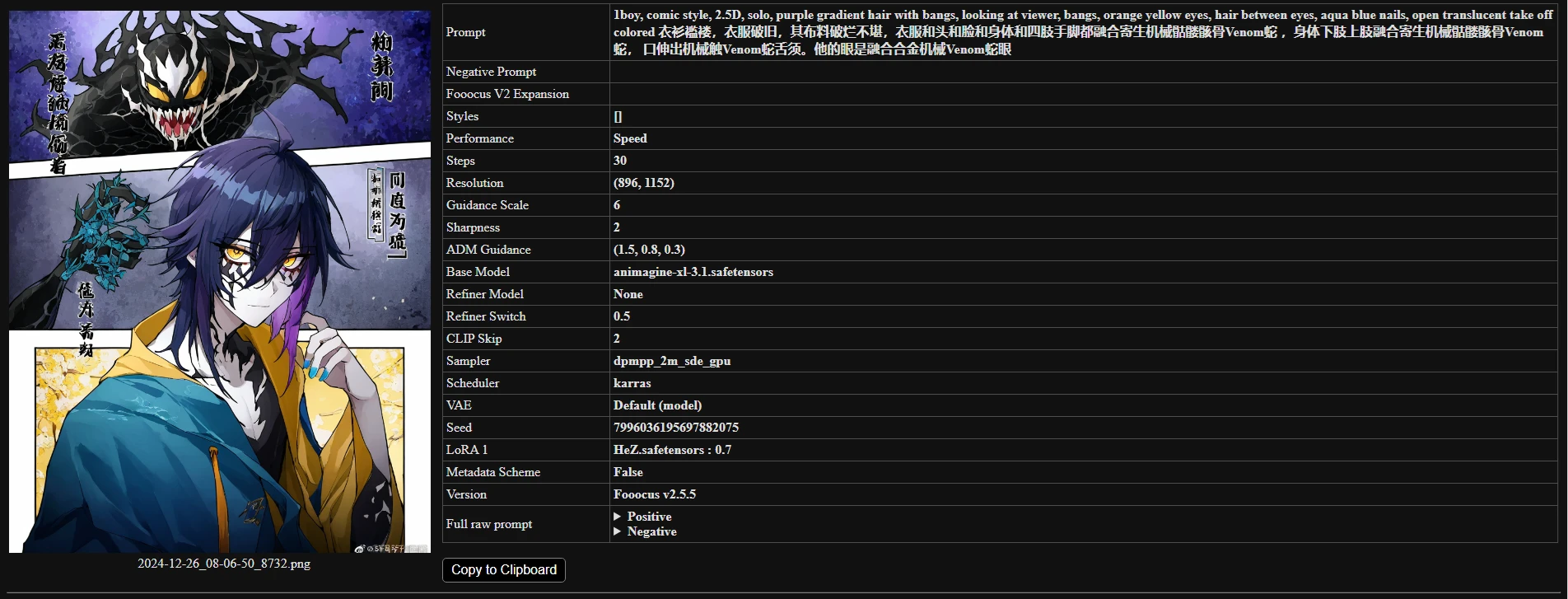Click the VAE value Default (model)
The image size is (1568, 599).
point(658,405)
